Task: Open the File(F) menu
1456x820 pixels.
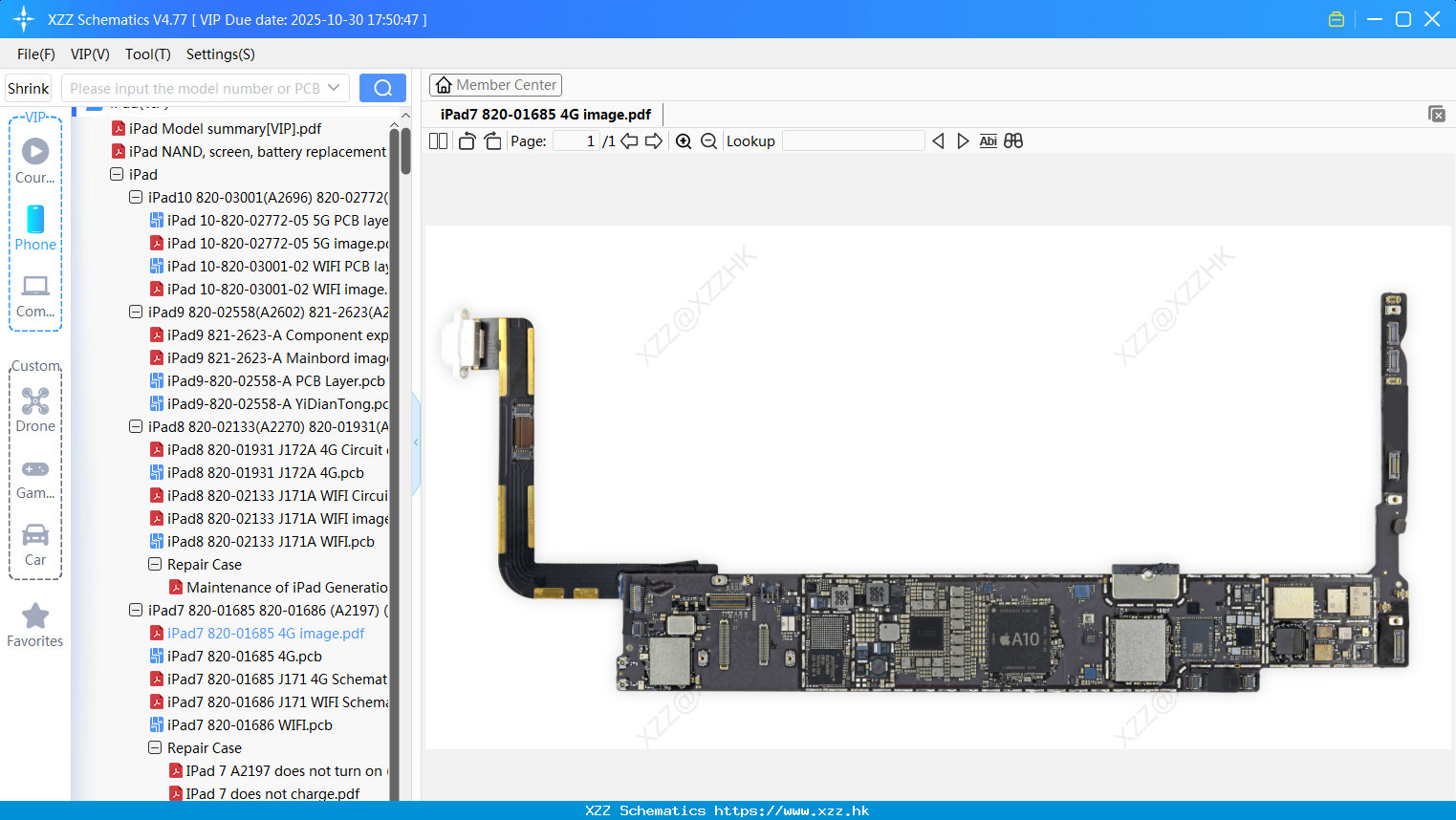Action: click(x=36, y=54)
